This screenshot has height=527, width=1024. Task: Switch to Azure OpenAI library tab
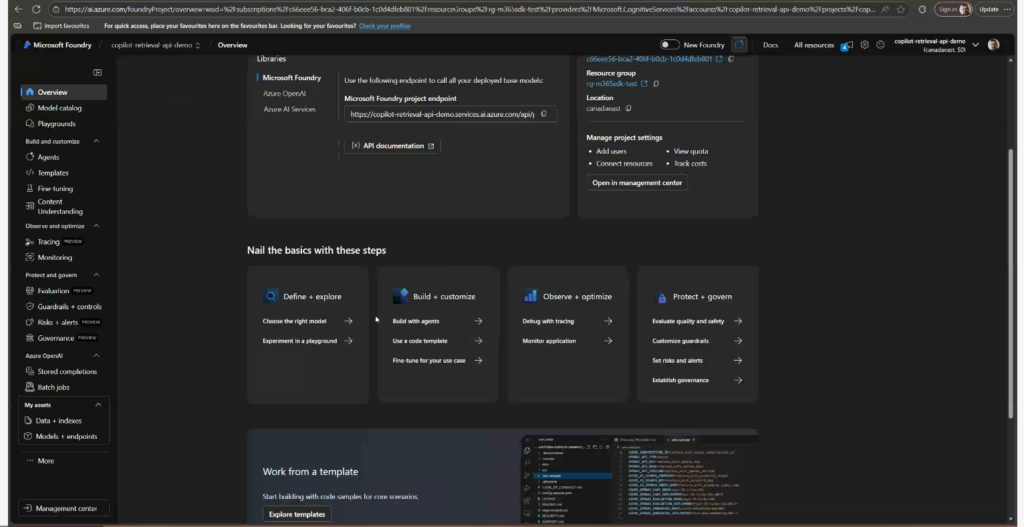(x=284, y=93)
